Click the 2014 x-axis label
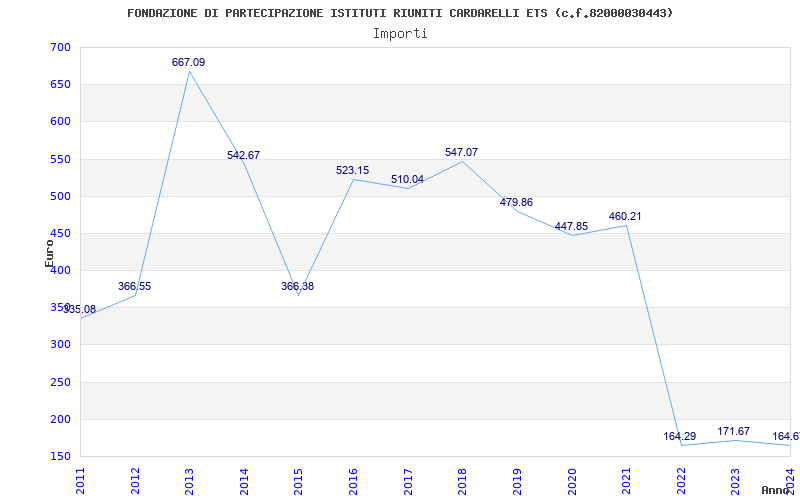This screenshot has width=800, height=500. [x=244, y=481]
